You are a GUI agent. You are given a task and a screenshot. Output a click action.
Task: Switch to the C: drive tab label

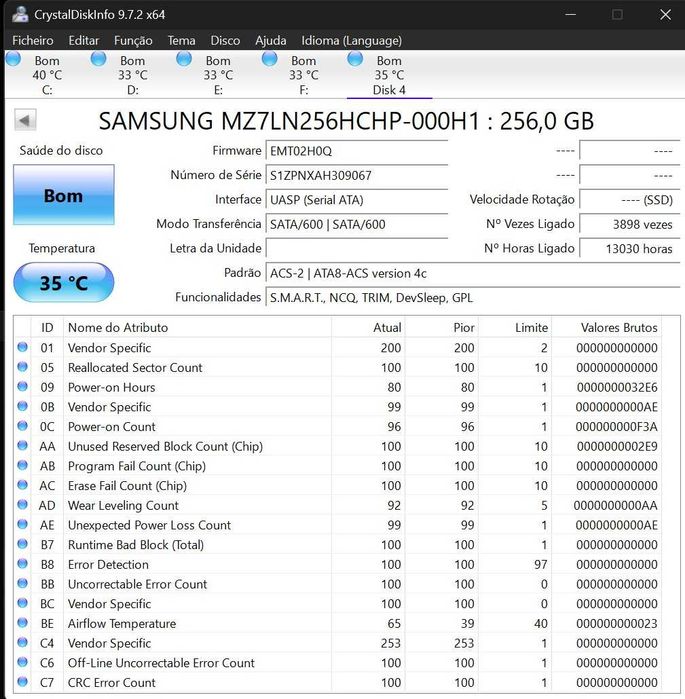tap(47, 90)
